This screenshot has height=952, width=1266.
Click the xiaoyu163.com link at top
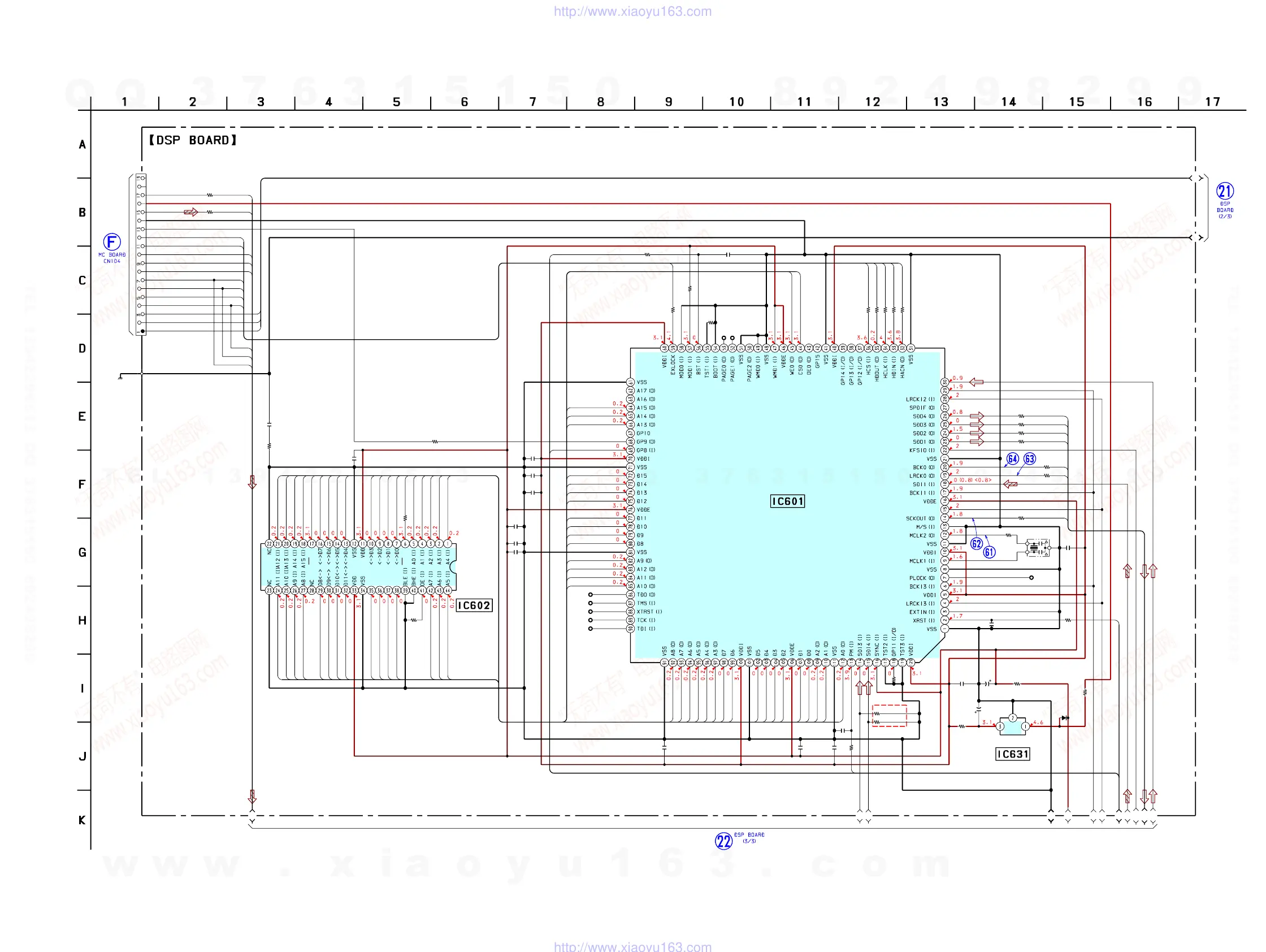pyautogui.click(x=632, y=11)
